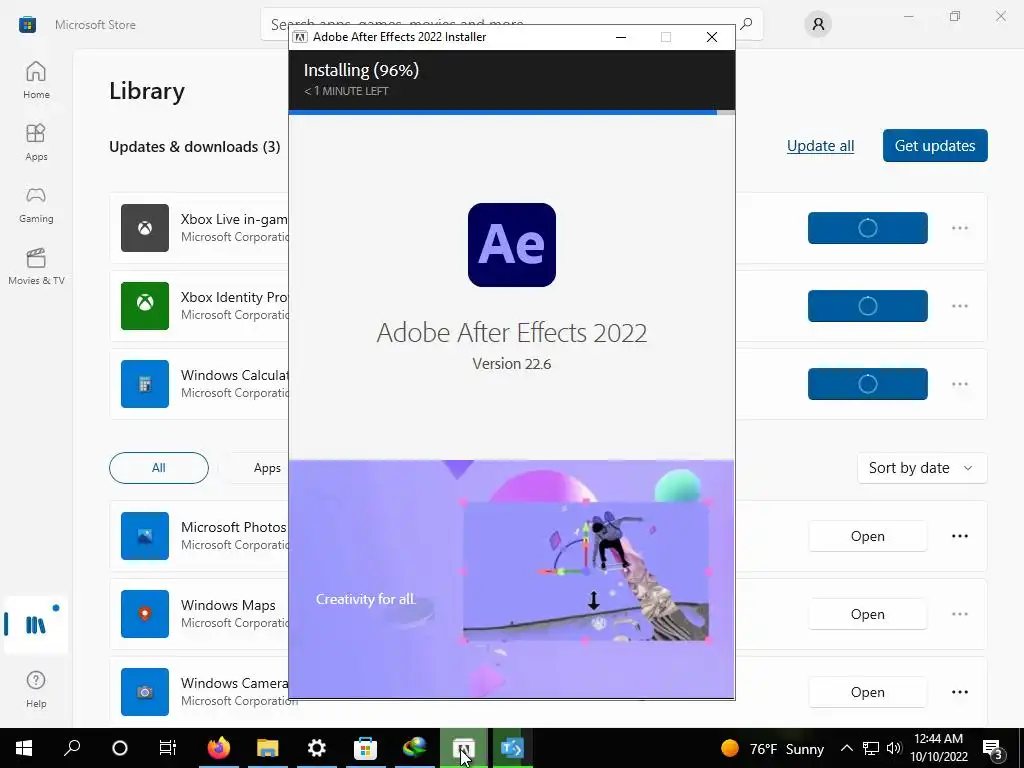Open Windows Camera with Open button
The width and height of the screenshot is (1024, 768).
867,692
